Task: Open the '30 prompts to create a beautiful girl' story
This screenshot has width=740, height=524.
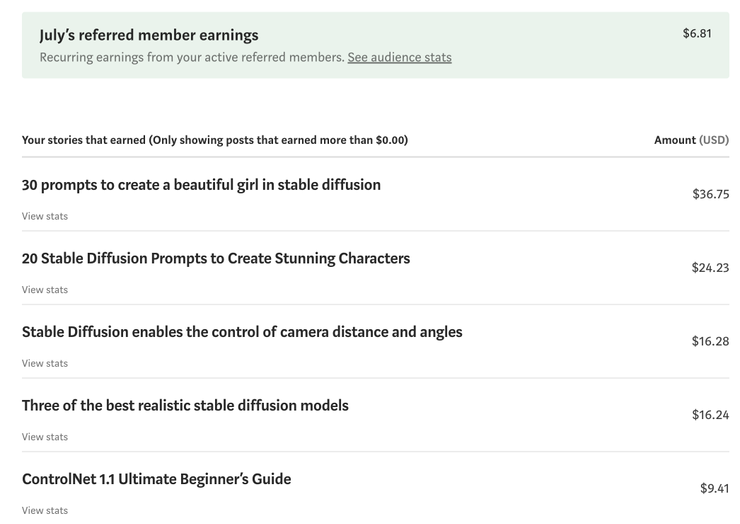Action: coord(201,185)
